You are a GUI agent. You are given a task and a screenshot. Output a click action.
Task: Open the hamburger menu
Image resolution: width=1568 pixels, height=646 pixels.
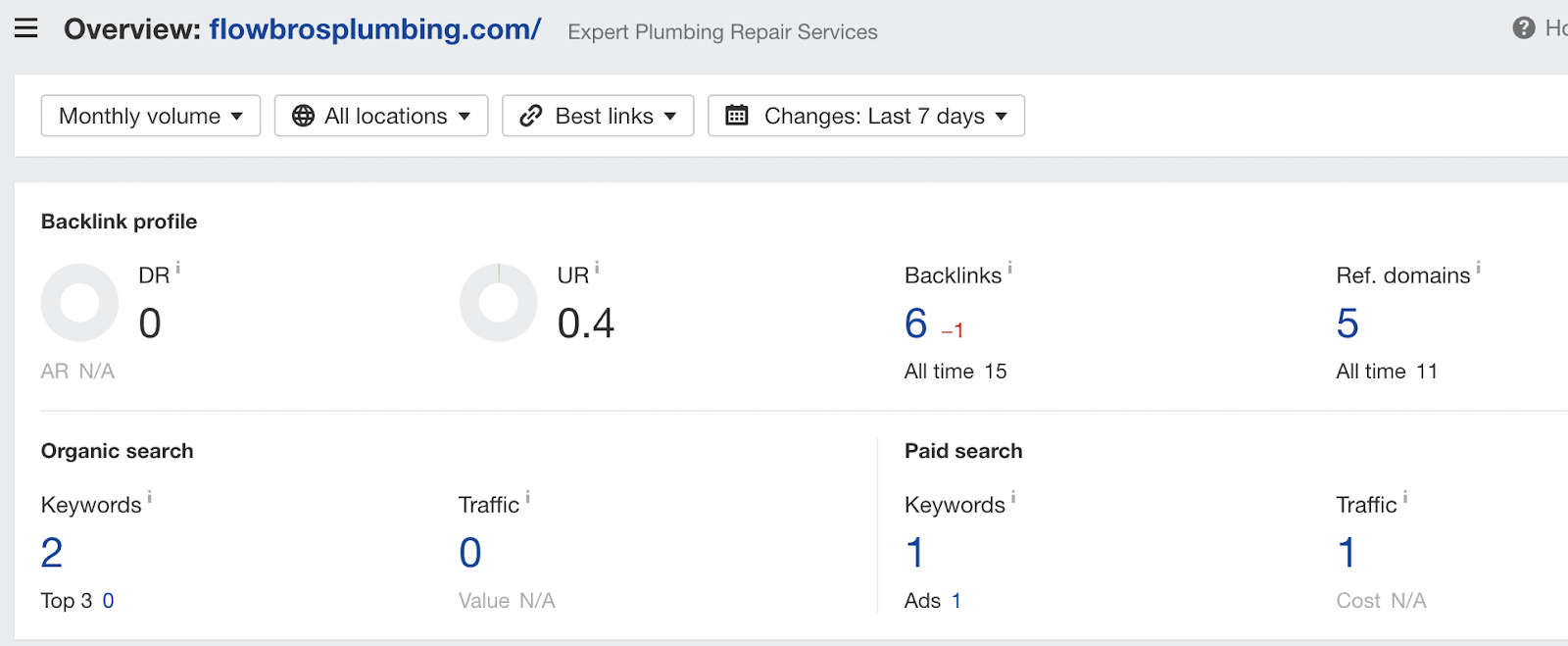[26, 28]
